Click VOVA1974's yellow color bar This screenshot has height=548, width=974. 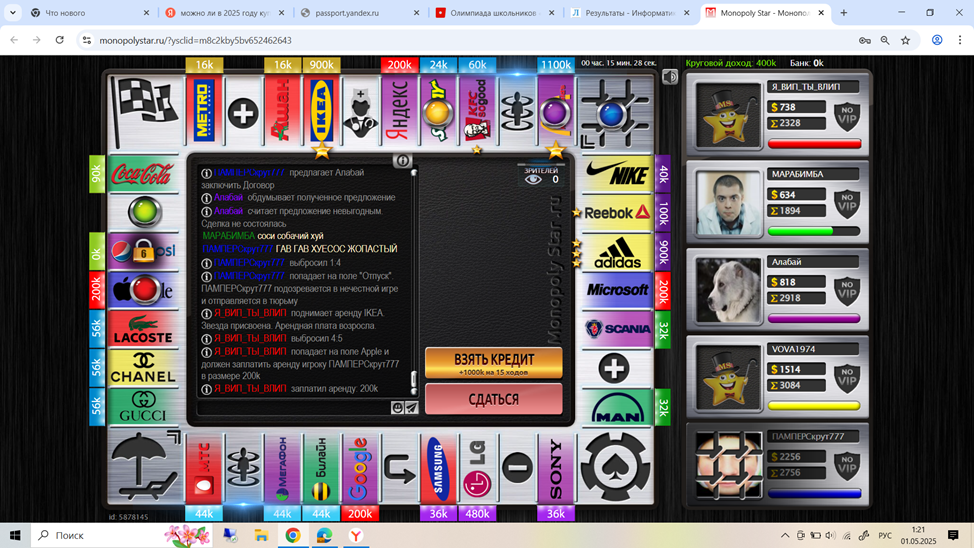(x=814, y=406)
